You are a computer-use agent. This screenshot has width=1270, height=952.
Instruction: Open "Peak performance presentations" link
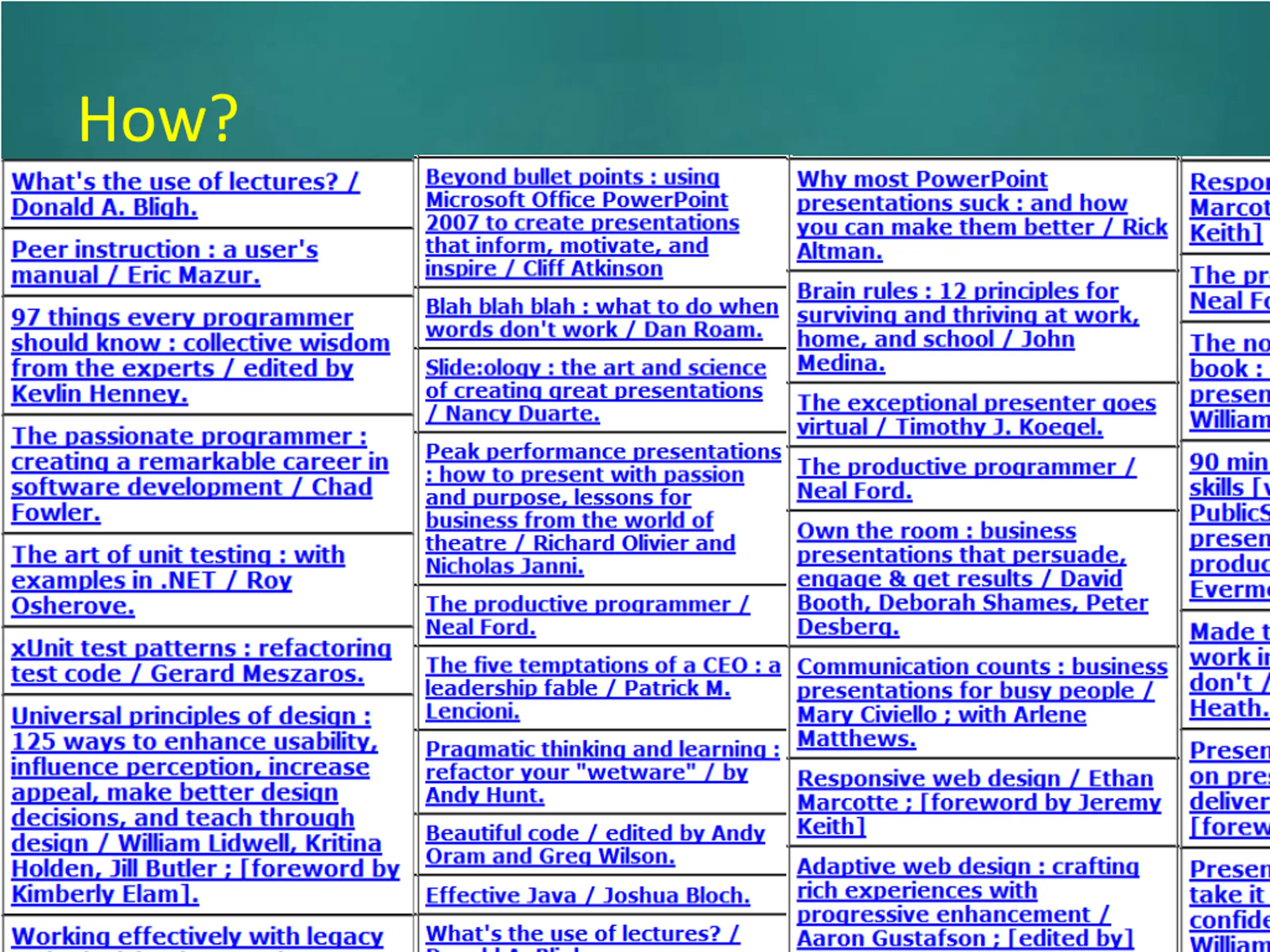(x=603, y=508)
